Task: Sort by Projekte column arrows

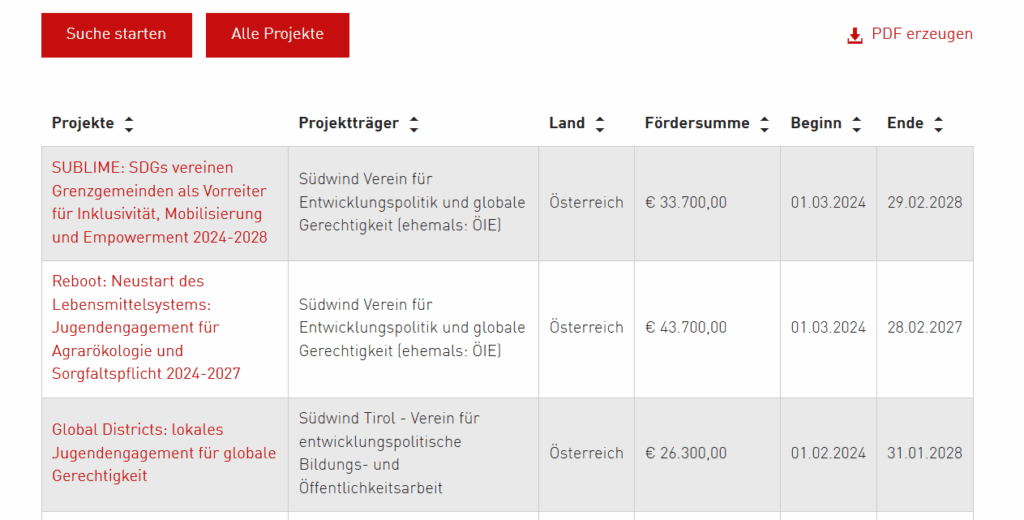Action: click(129, 123)
